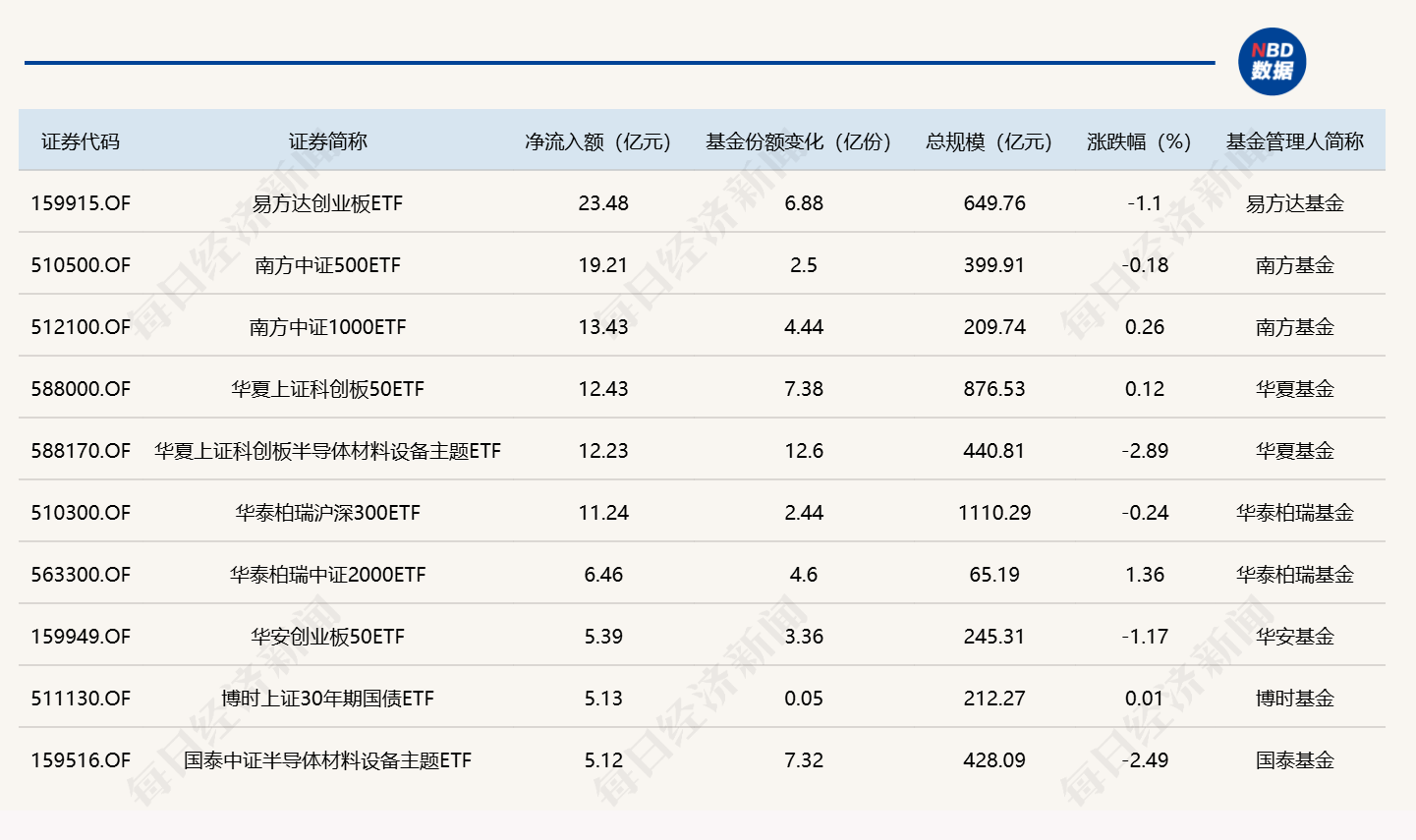This screenshot has height=840, width=1416.
Task: Click net inflow value 12.23
Action: point(603,451)
